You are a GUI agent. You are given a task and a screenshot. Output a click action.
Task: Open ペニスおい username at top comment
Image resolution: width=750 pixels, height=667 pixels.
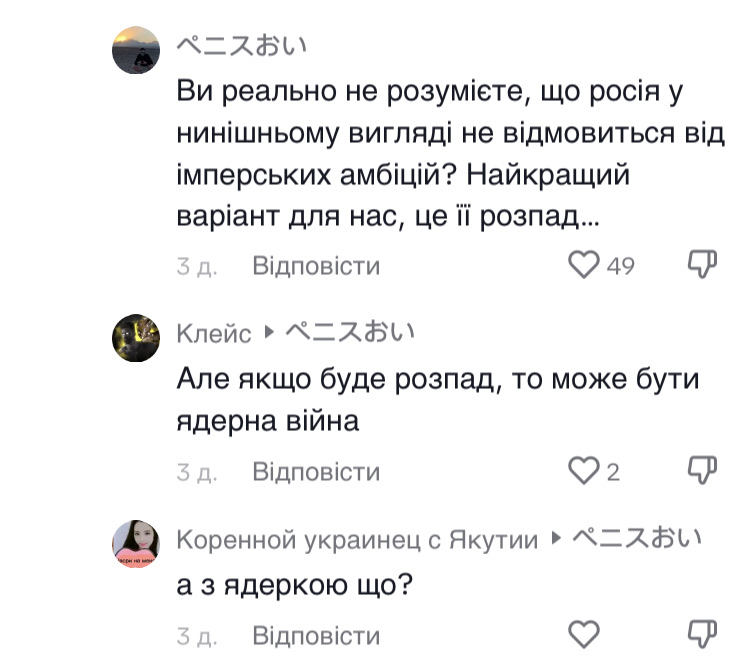[x=241, y=46]
